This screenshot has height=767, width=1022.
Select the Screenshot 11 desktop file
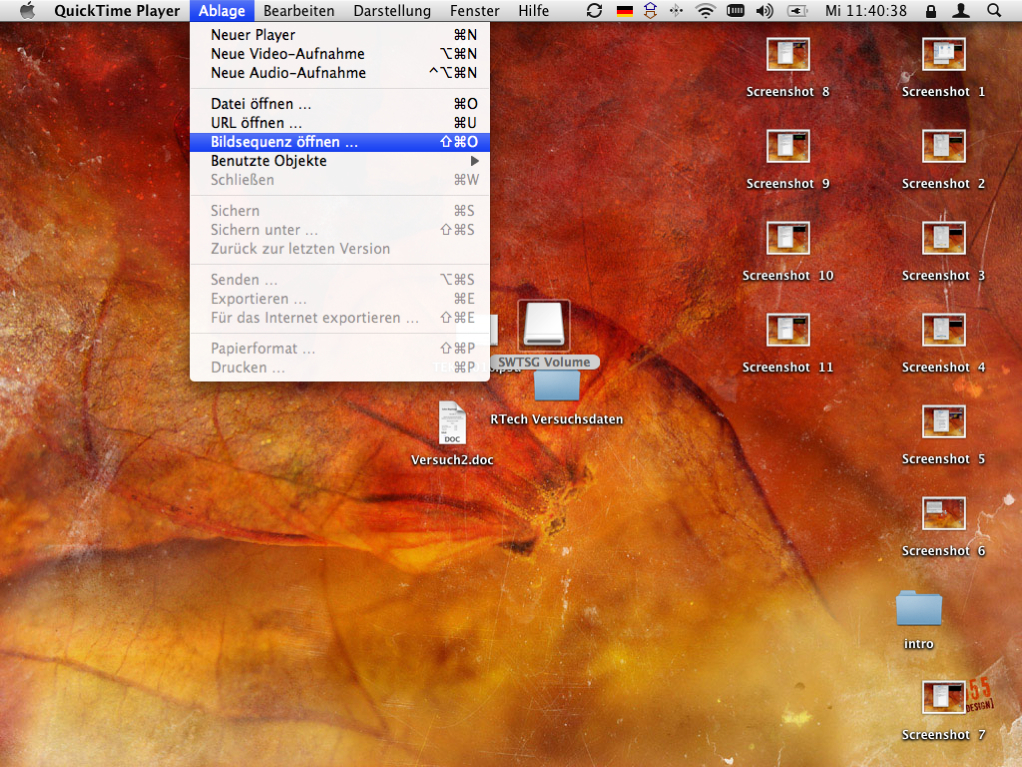click(788, 330)
